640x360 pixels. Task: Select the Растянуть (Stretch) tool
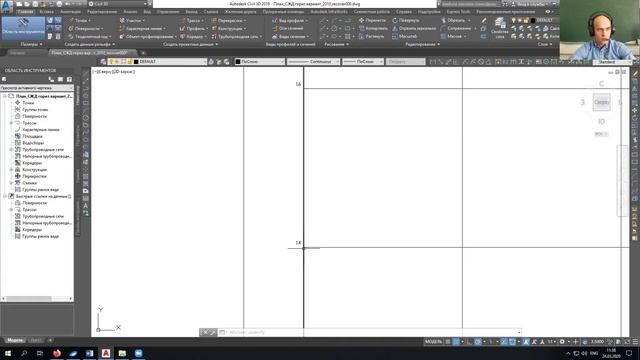pyautogui.click(x=371, y=36)
